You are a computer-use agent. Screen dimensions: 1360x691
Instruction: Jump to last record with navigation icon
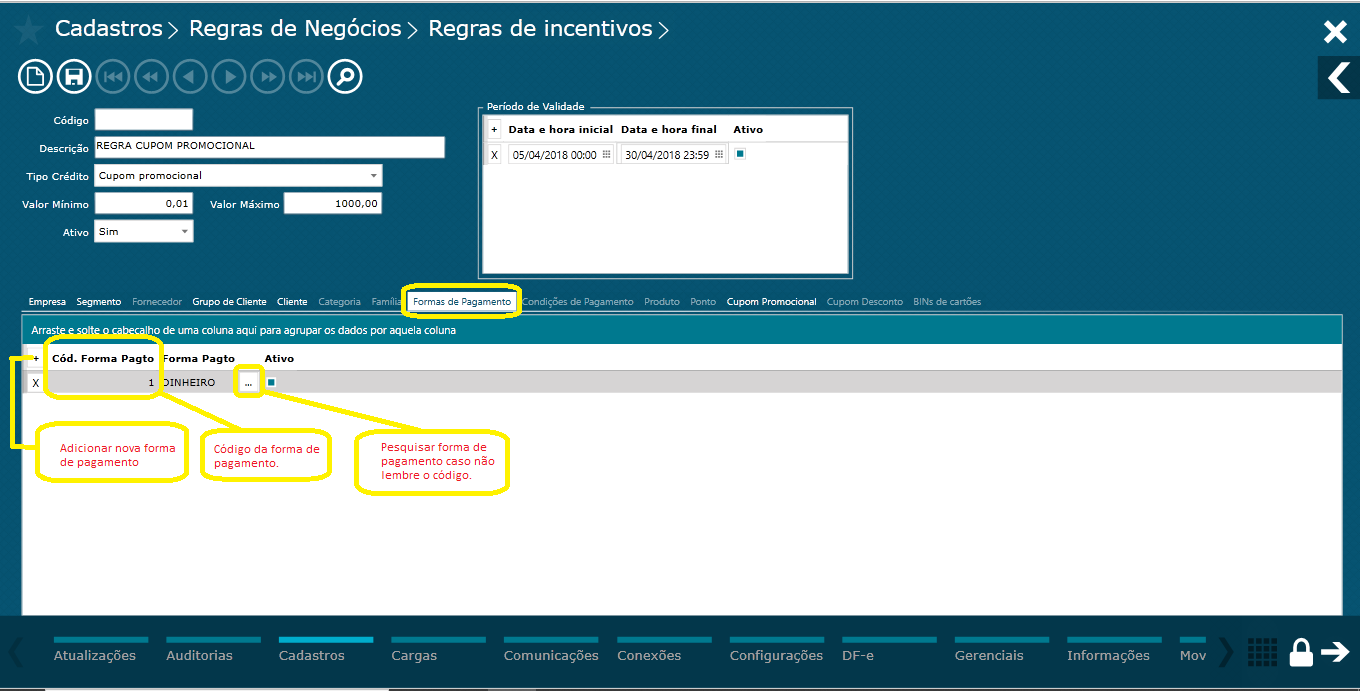tap(306, 76)
